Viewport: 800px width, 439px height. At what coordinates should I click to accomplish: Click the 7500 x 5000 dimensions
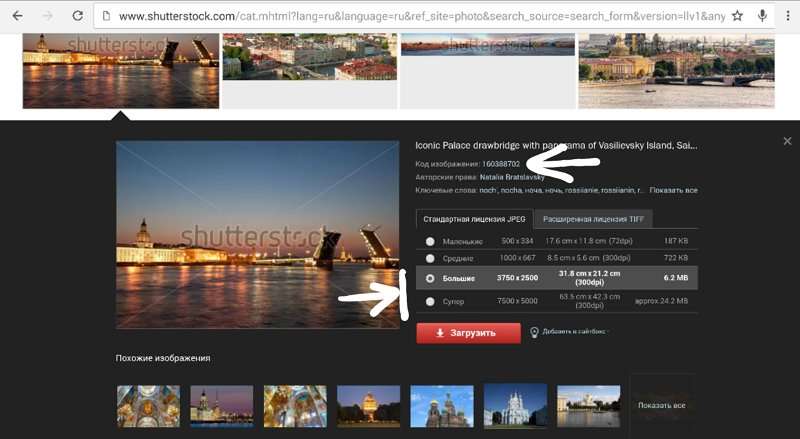click(517, 301)
